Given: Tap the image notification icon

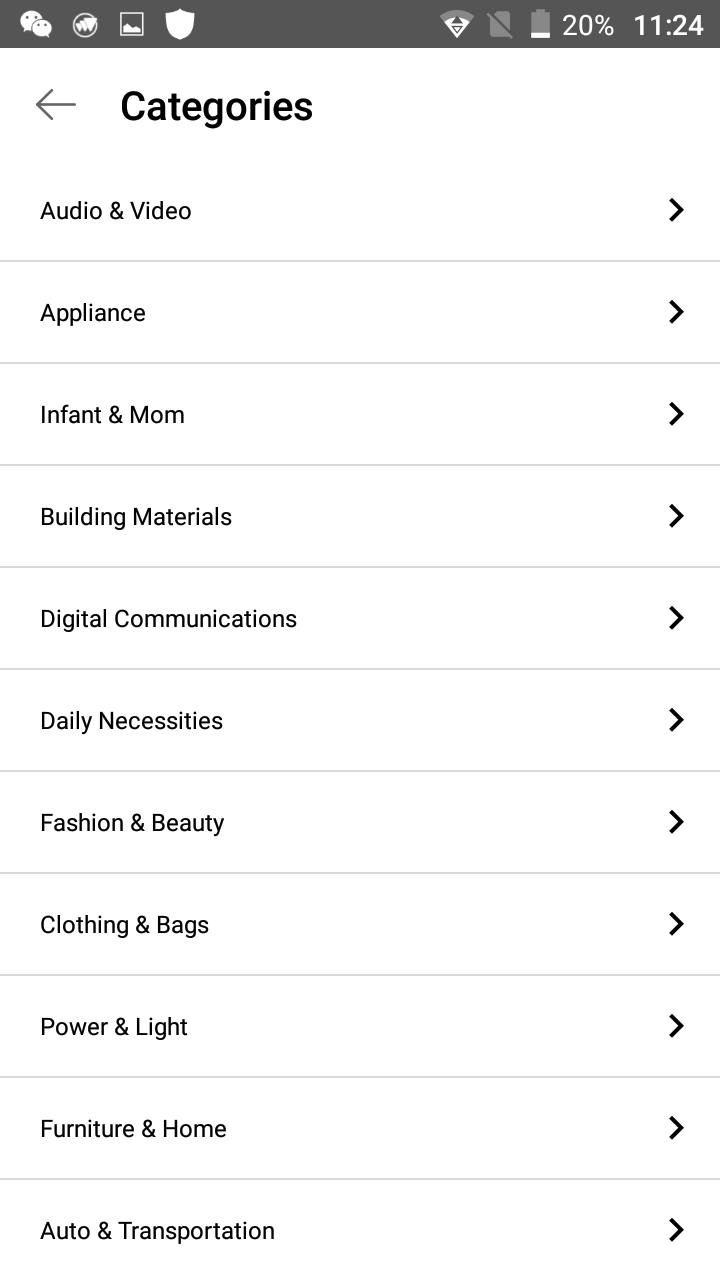Looking at the screenshot, I should point(132,25).
